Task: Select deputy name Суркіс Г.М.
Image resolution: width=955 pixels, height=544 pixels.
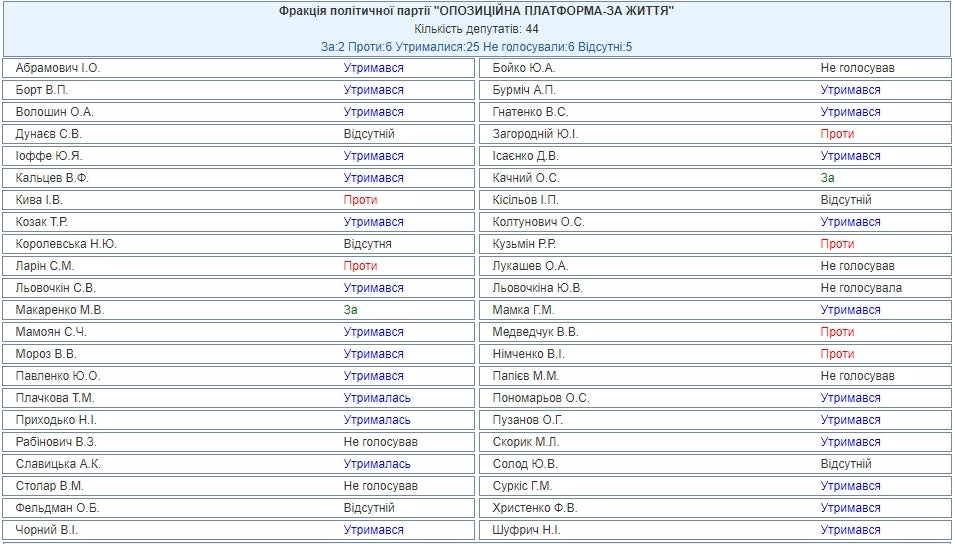Action: [522, 486]
